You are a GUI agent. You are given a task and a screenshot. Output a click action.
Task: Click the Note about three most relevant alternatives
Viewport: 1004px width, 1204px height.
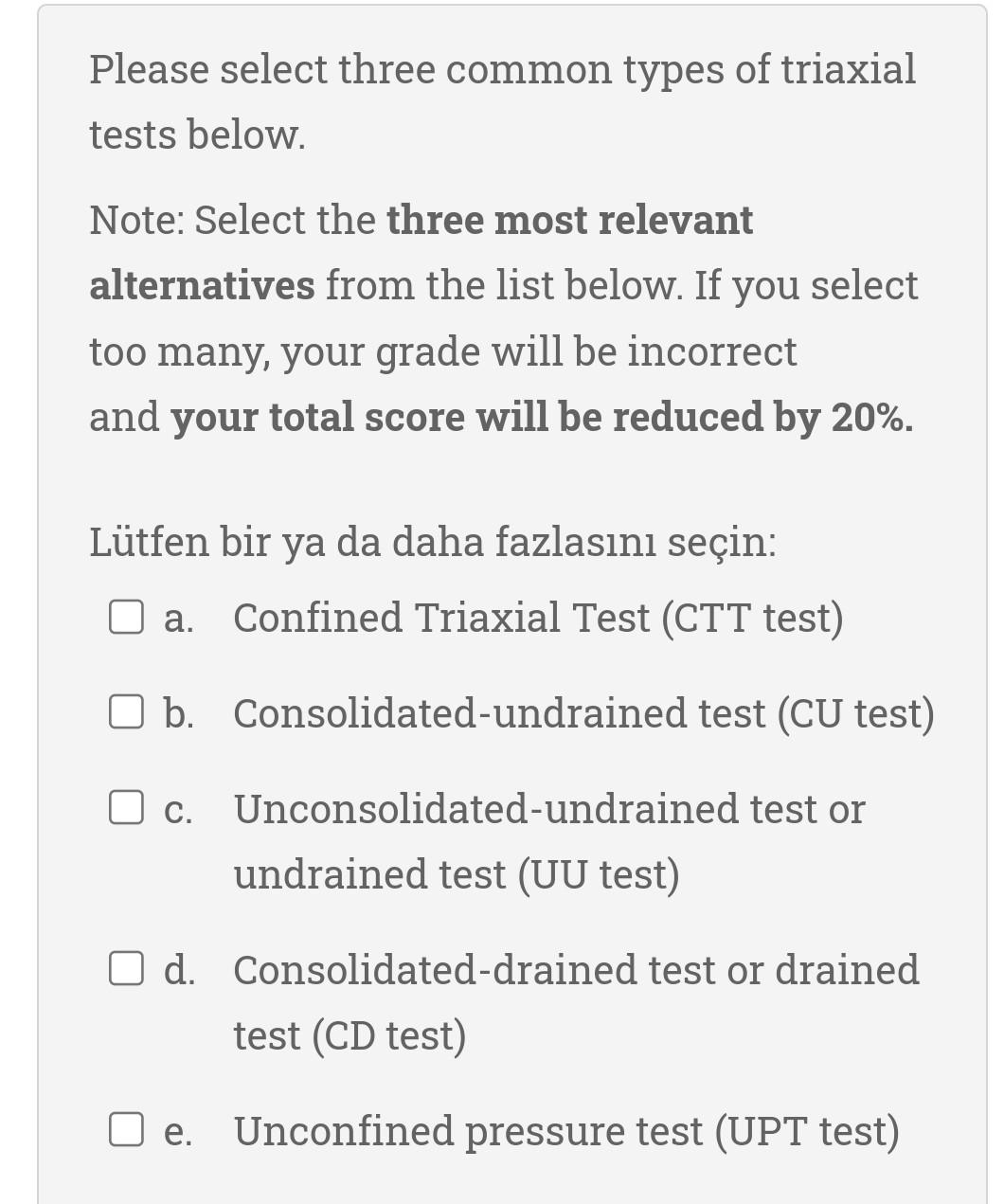[502, 317]
